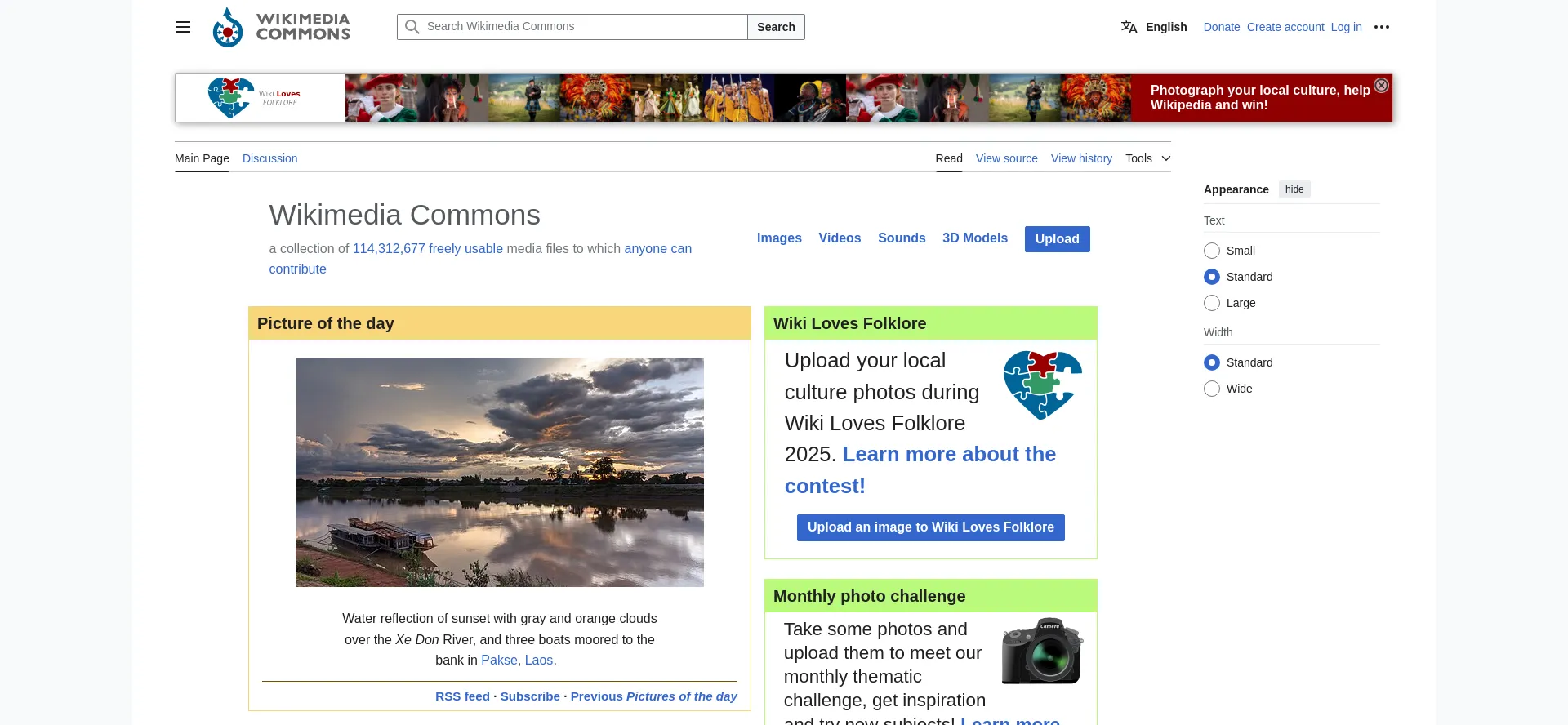Open the hamburger main menu
The height and width of the screenshot is (725, 1568).
click(x=183, y=27)
